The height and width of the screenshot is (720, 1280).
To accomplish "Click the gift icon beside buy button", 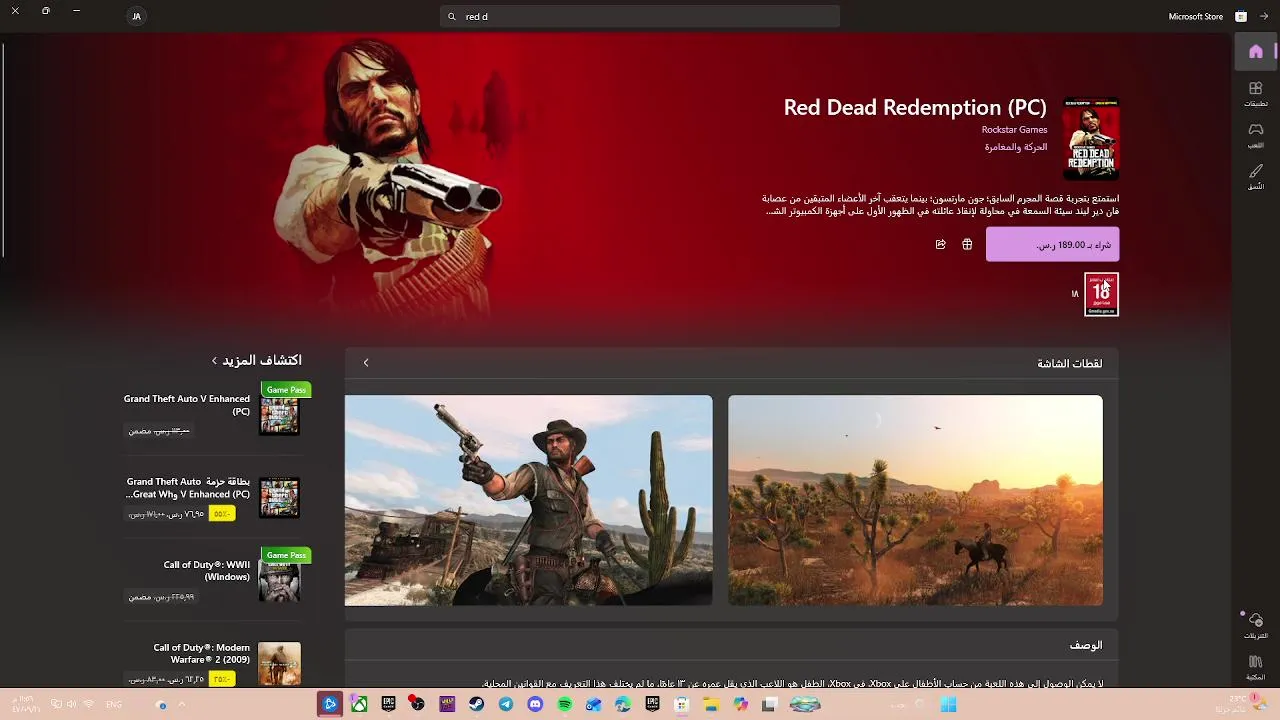I will tap(967, 244).
